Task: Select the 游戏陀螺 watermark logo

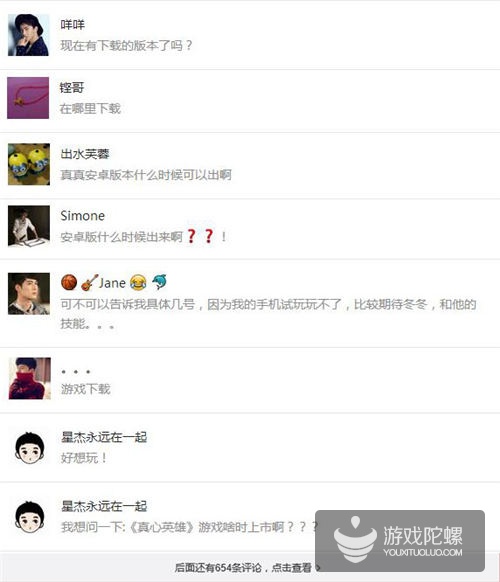Action: pos(400,540)
